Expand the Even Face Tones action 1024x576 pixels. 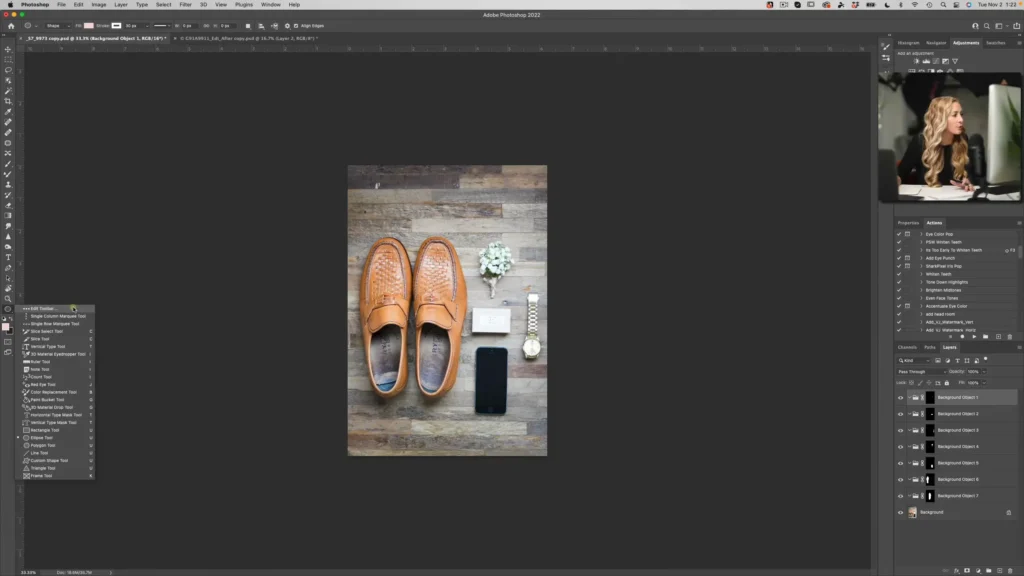click(921, 298)
